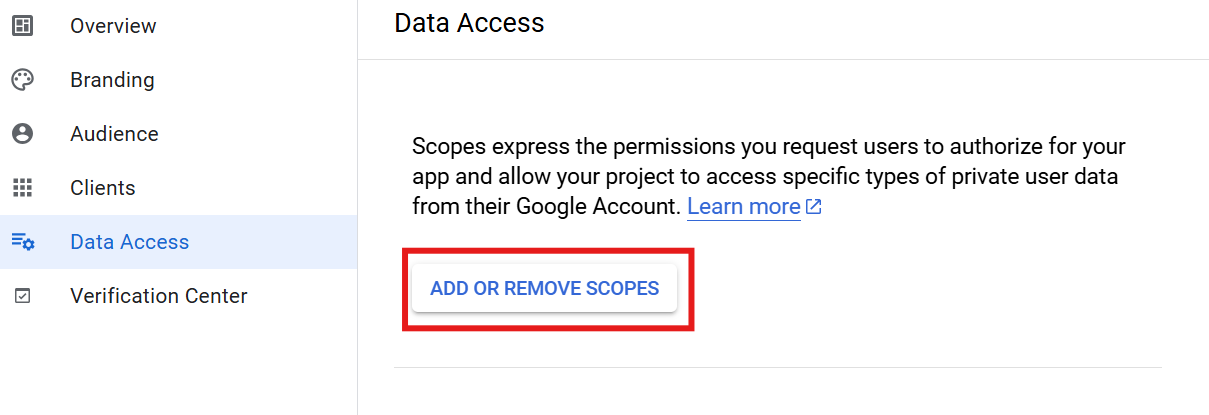Click the word Scopes starting the description

tap(448, 147)
